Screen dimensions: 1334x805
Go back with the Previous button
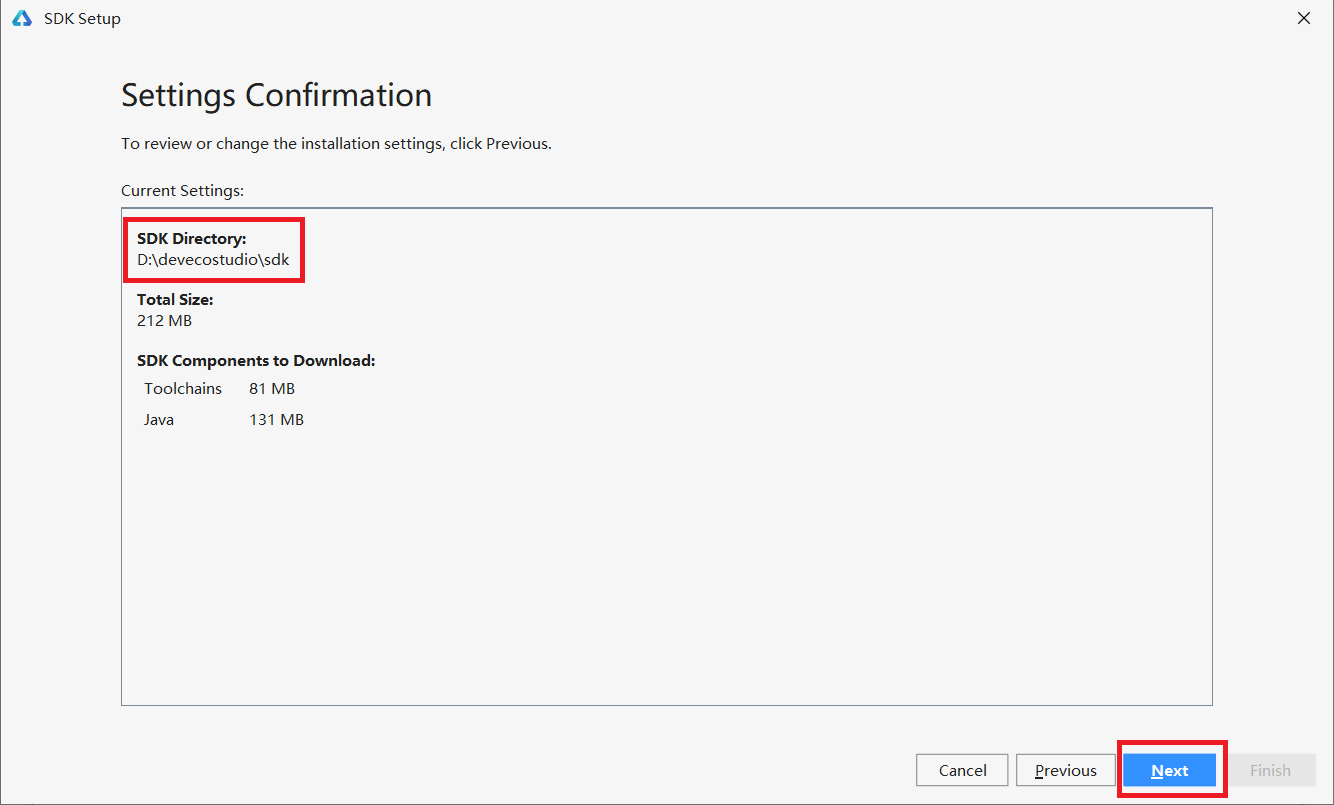1065,770
